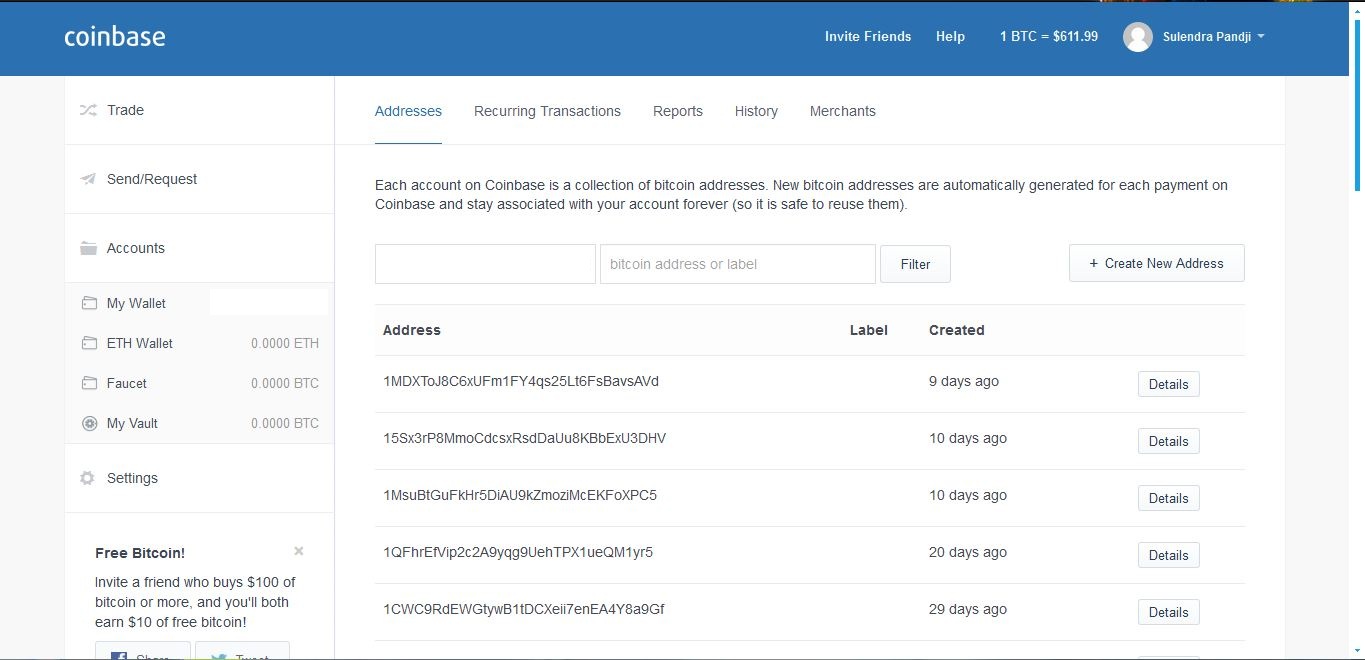
Task: Switch to the Addresses tab
Action: coord(408,111)
